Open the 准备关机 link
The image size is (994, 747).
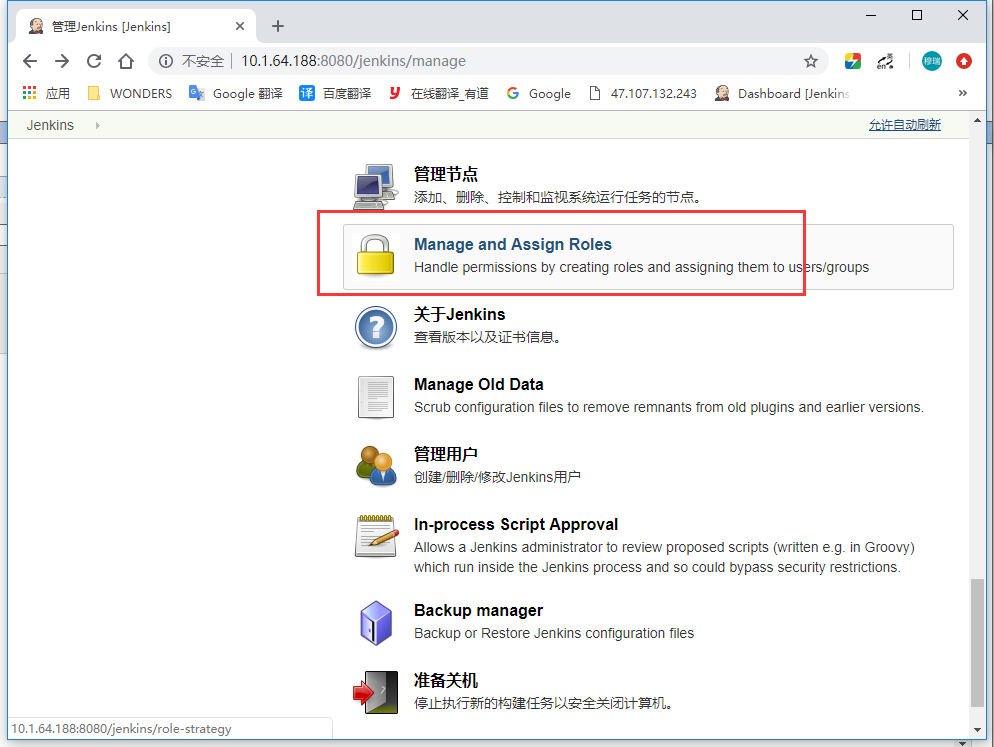point(446,680)
